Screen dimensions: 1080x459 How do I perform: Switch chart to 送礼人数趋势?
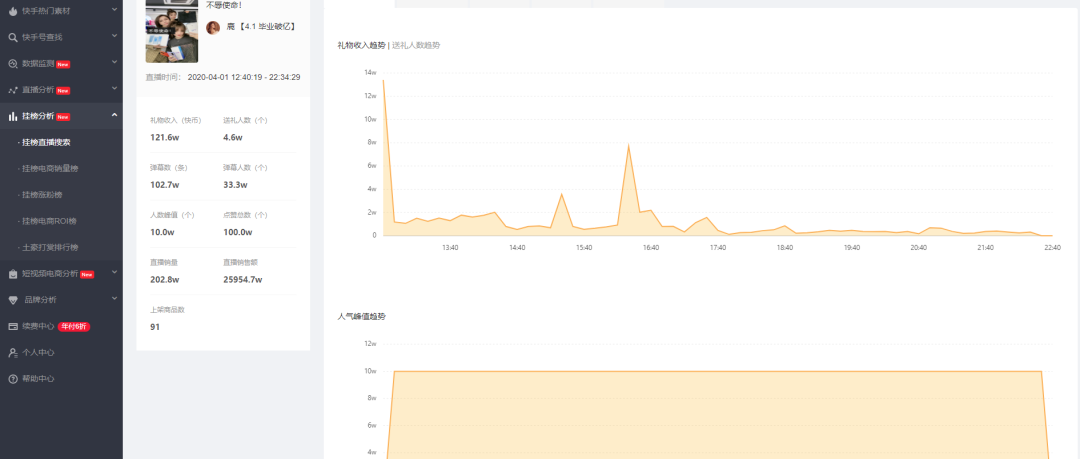click(x=416, y=45)
